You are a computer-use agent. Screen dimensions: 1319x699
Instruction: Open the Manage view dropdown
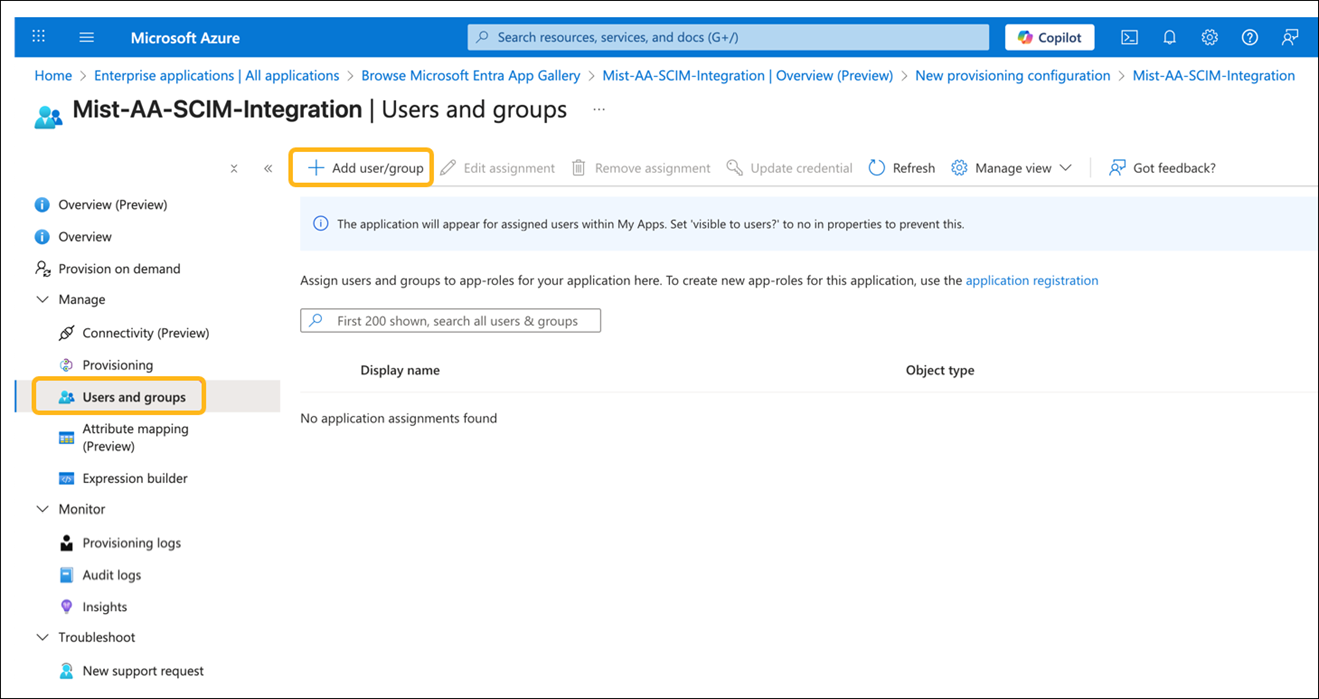click(x=1012, y=167)
